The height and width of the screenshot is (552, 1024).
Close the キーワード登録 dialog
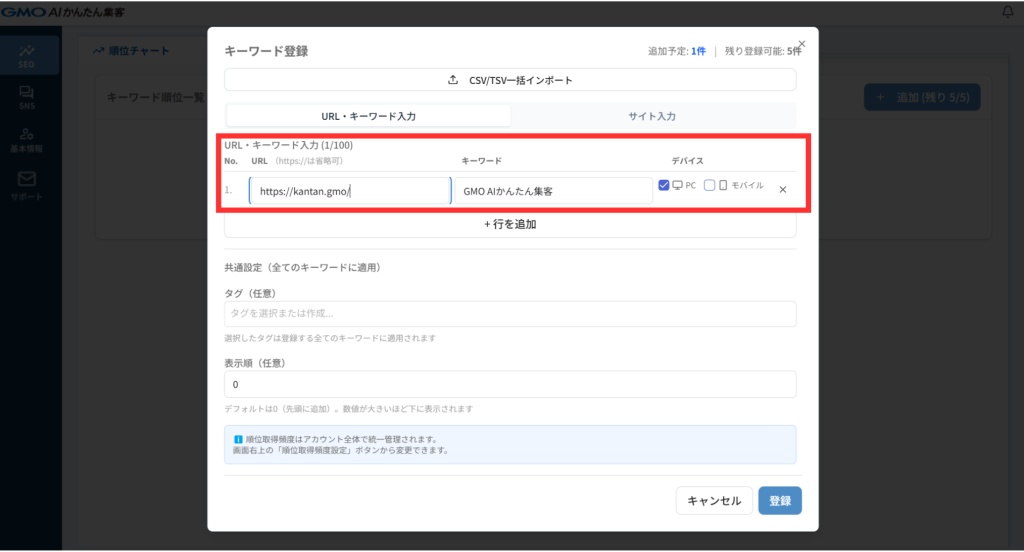point(801,44)
